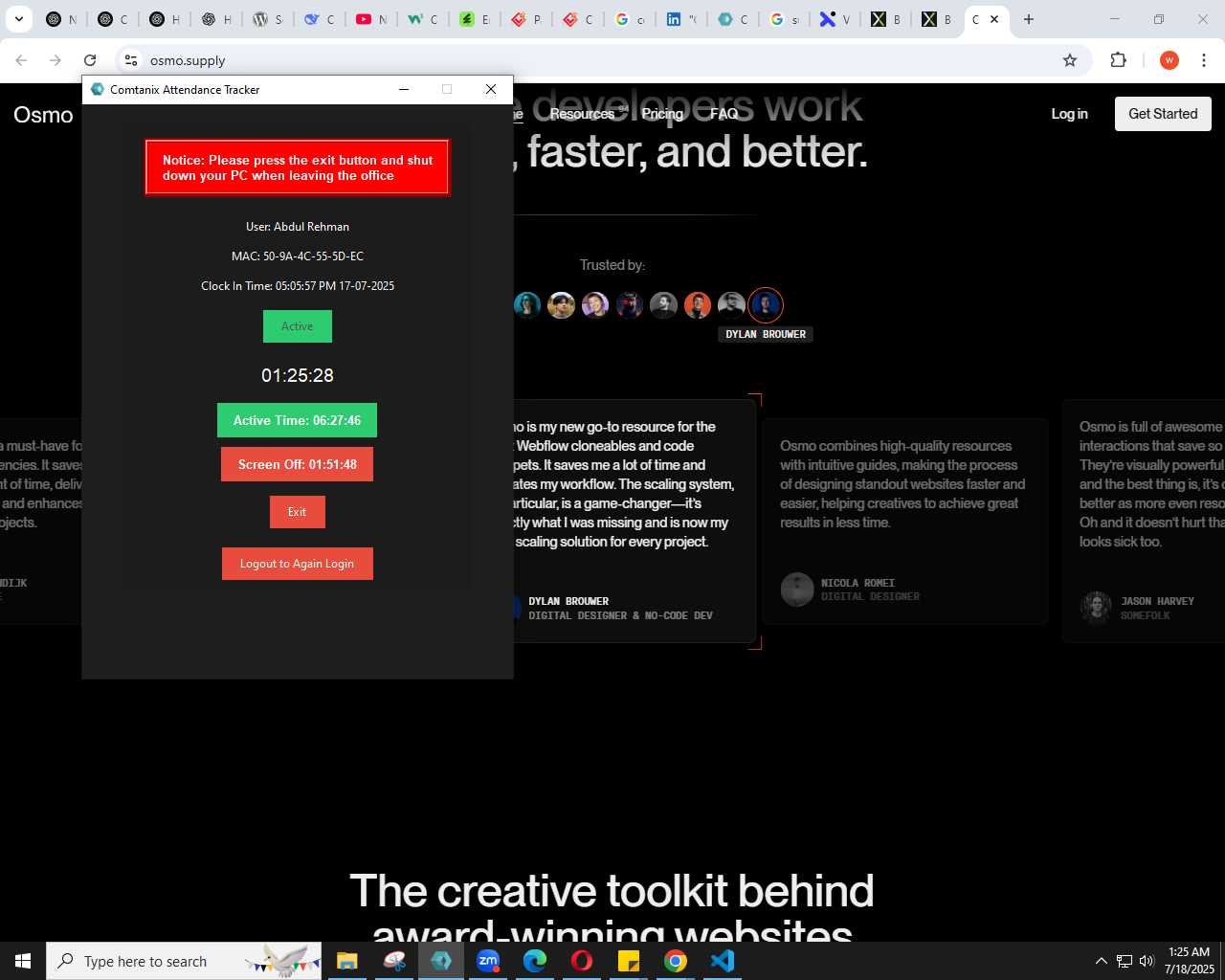Click the Jason Harvey testimonial avatar
The image size is (1225, 980).
[1097, 608]
